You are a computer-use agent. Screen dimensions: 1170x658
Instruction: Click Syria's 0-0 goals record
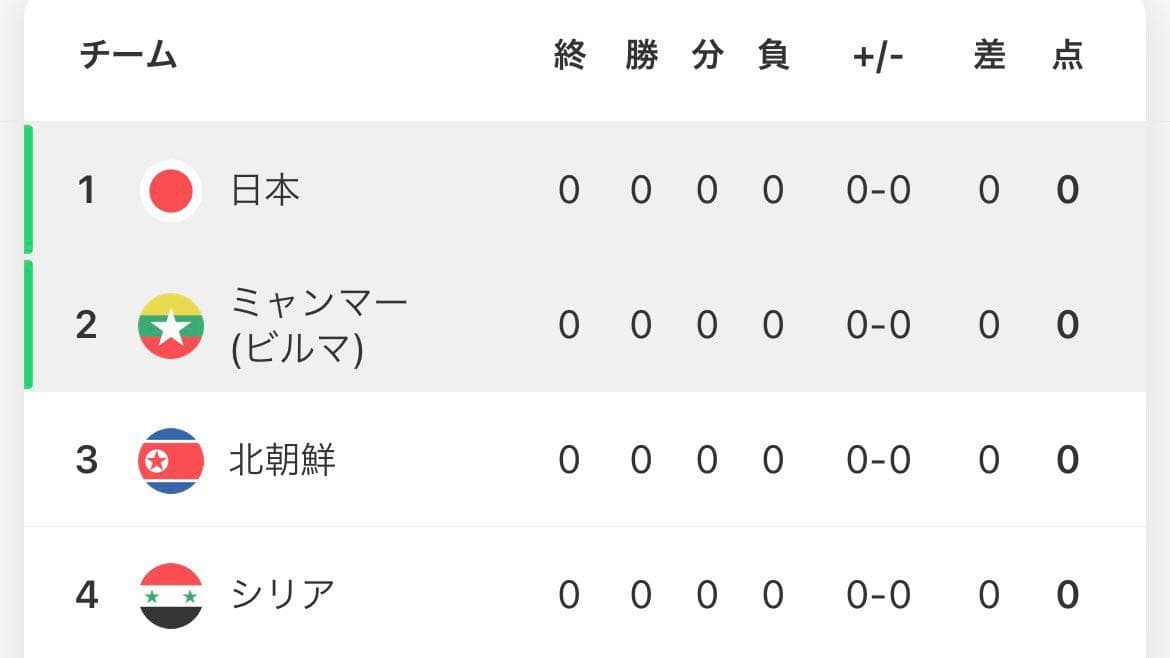[878, 595]
